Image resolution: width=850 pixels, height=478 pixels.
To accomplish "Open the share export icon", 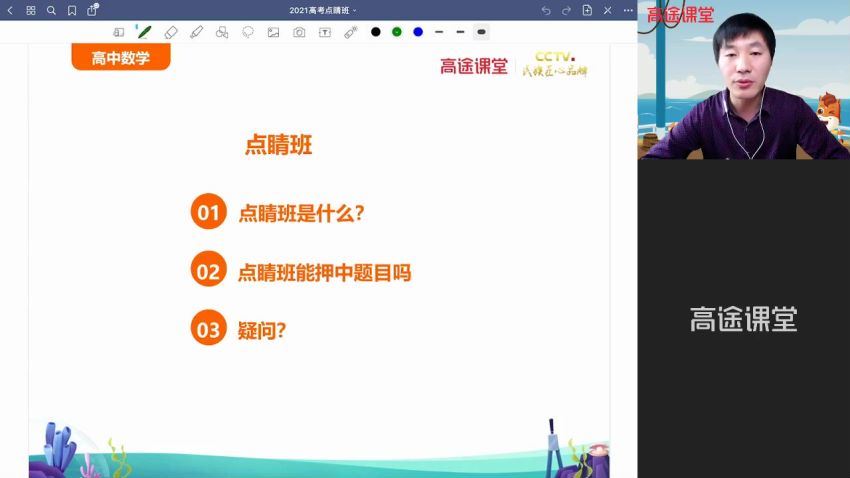I will tap(92, 10).
